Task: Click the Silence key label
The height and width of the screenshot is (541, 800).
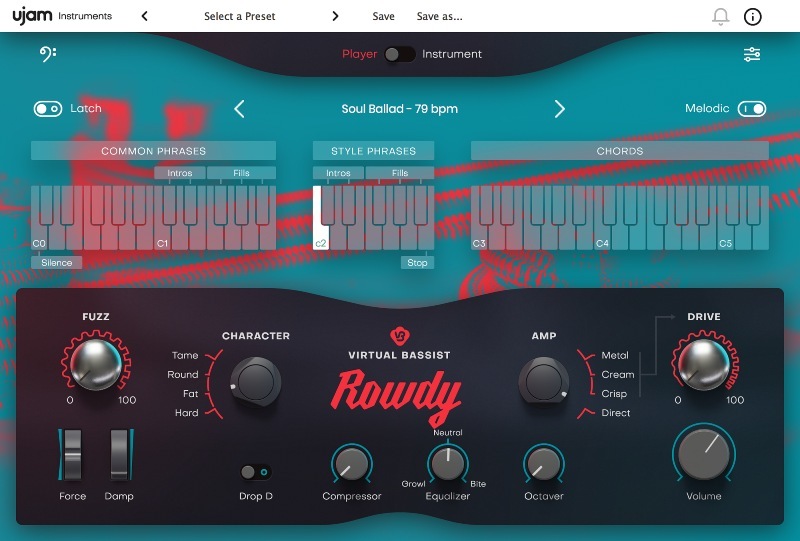Action: [57, 262]
